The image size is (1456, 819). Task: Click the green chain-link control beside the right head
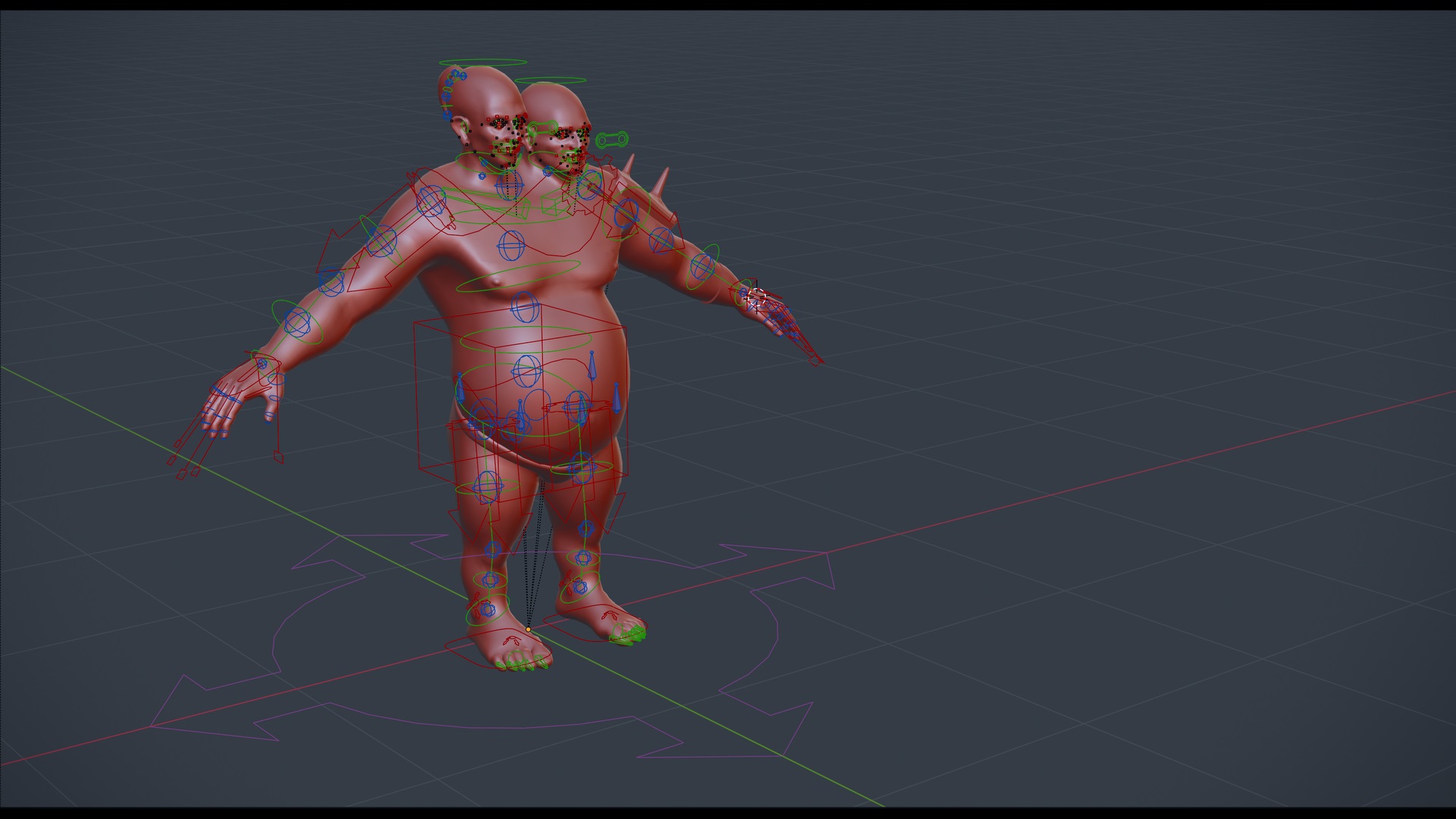[612, 140]
